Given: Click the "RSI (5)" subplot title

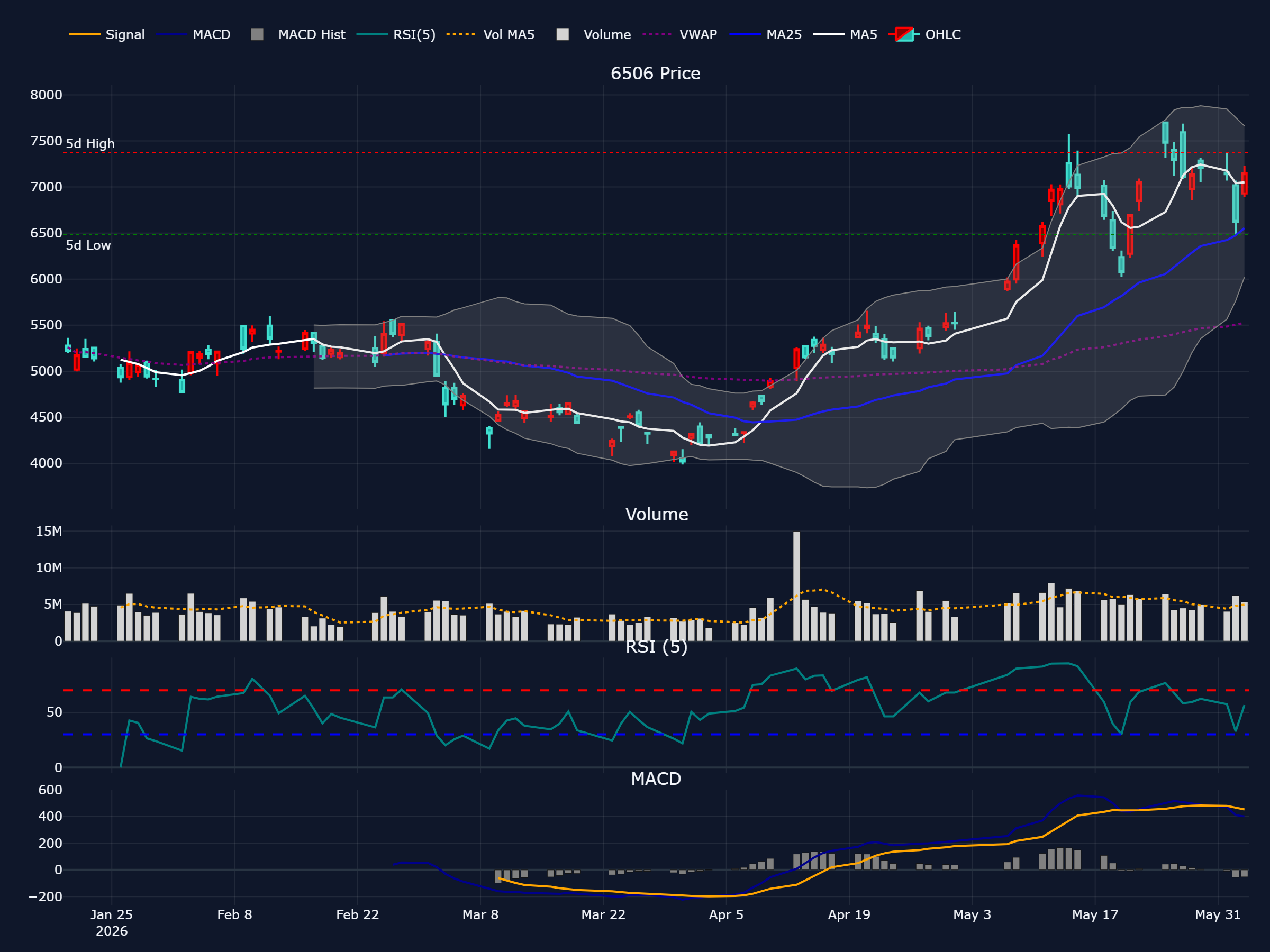Looking at the screenshot, I should point(656,647).
